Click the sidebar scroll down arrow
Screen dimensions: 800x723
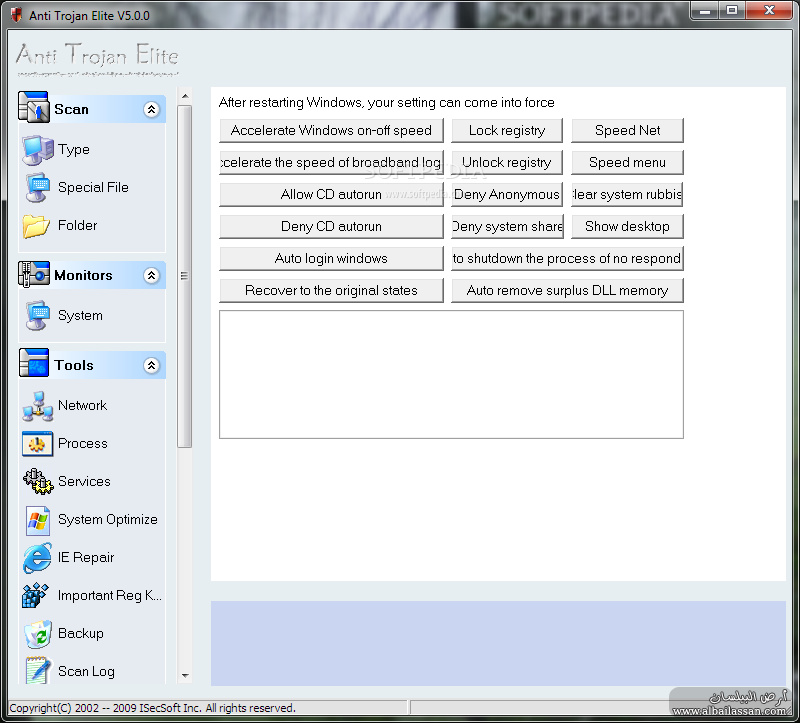click(x=185, y=676)
